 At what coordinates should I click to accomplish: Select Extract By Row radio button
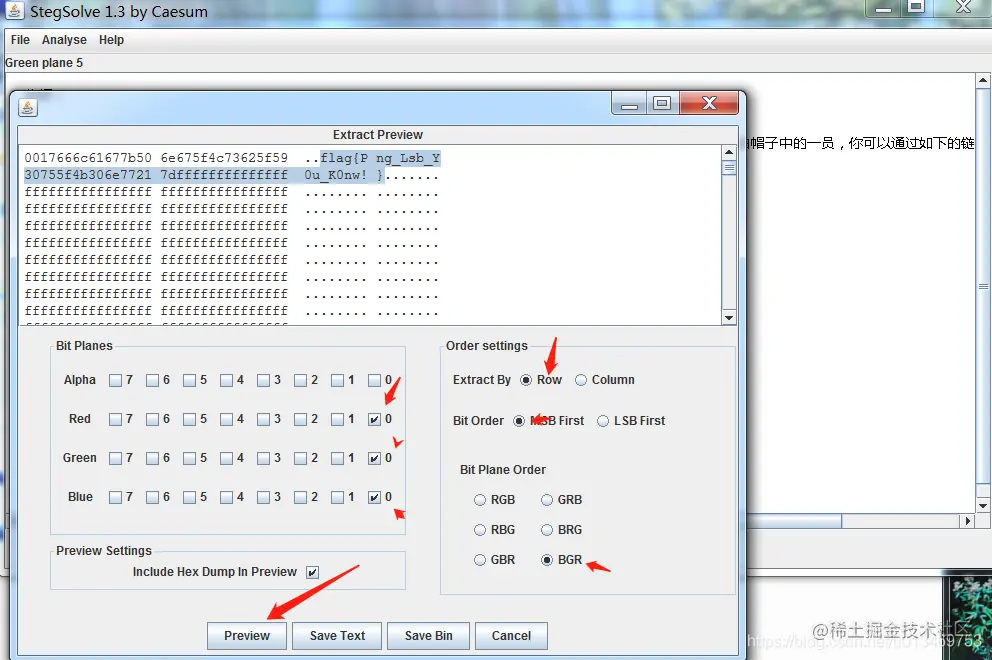tap(526, 380)
